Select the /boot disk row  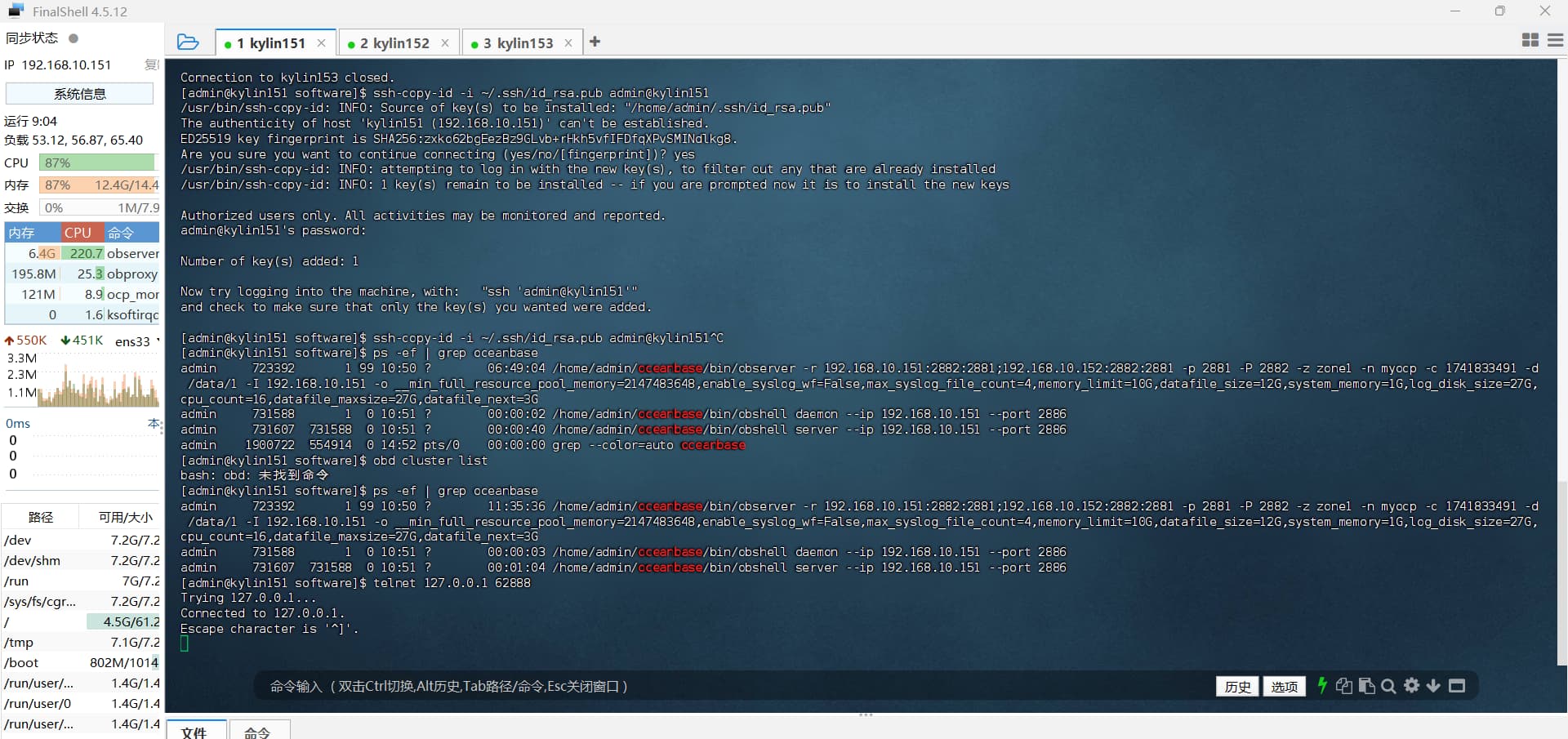82,662
